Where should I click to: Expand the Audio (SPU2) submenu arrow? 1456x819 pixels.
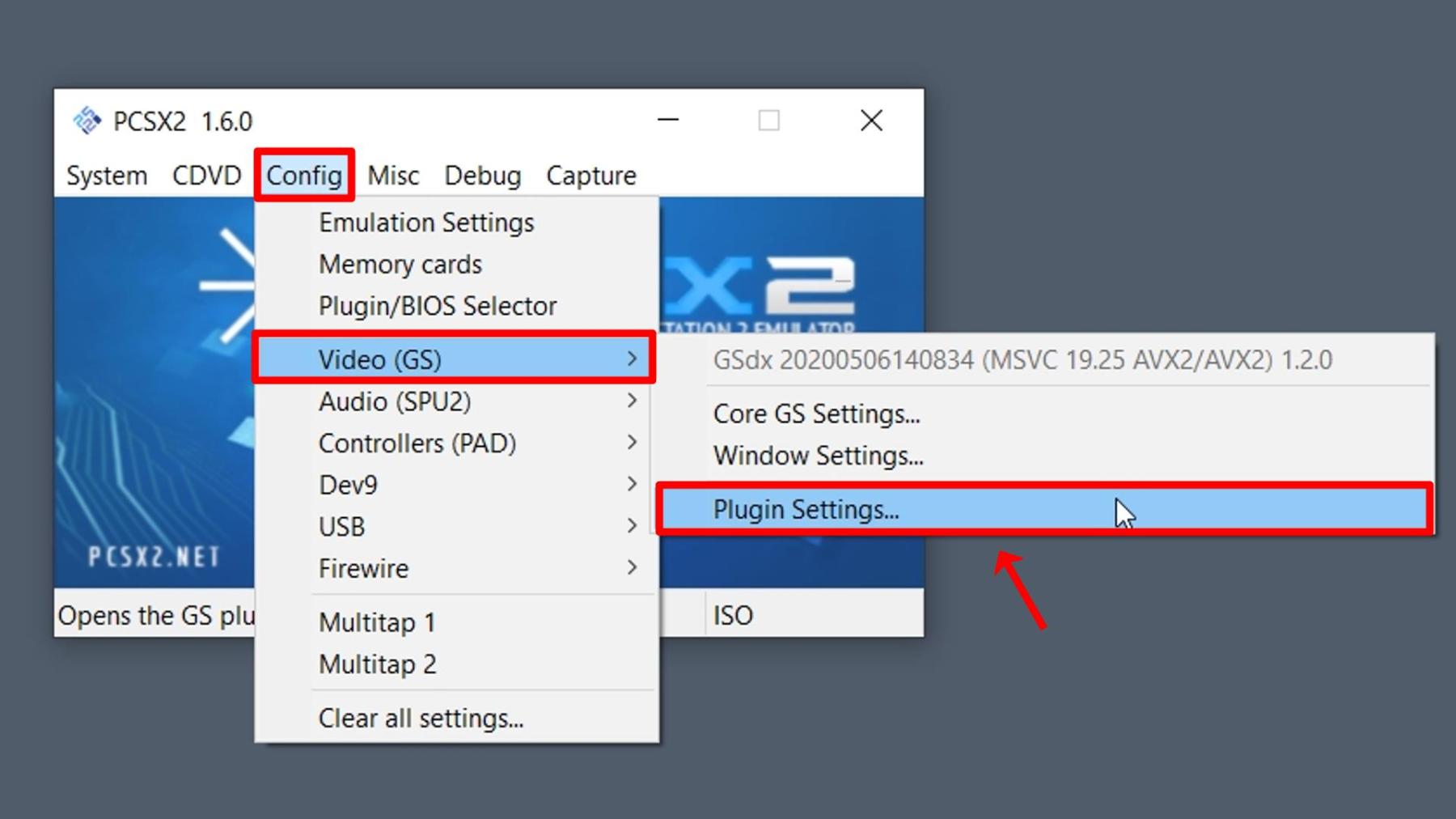coord(632,401)
